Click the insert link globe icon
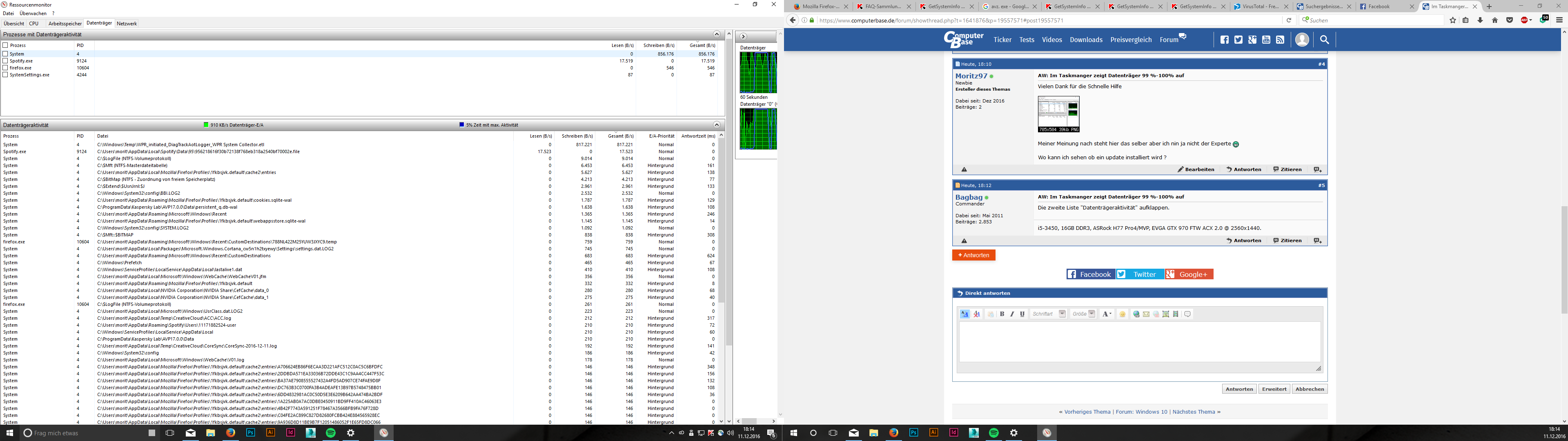The height and width of the screenshot is (441, 1568). (x=1136, y=314)
